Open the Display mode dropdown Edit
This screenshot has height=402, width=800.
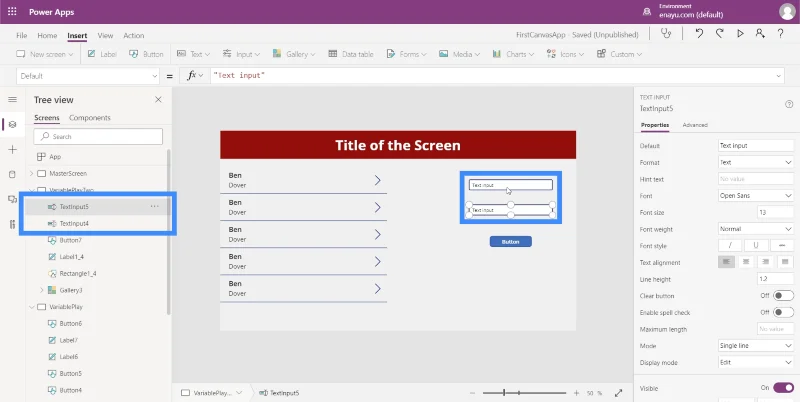756,362
